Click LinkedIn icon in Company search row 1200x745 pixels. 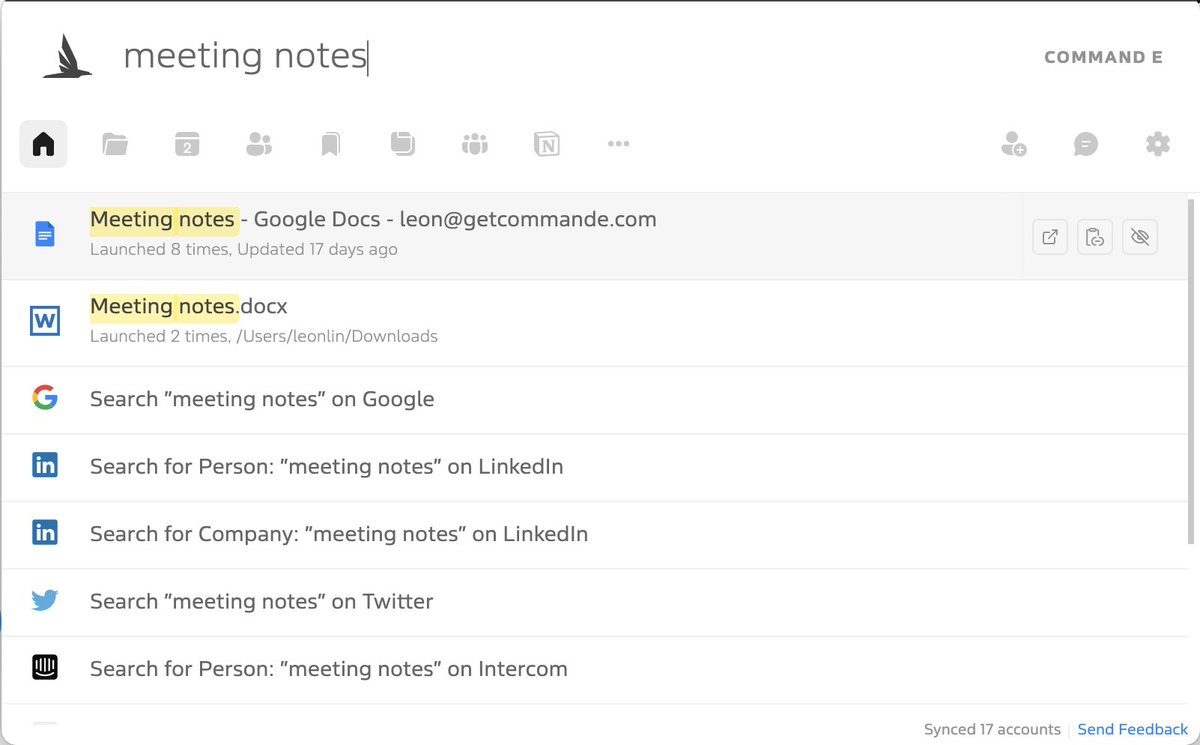click(x=45, y=533)
